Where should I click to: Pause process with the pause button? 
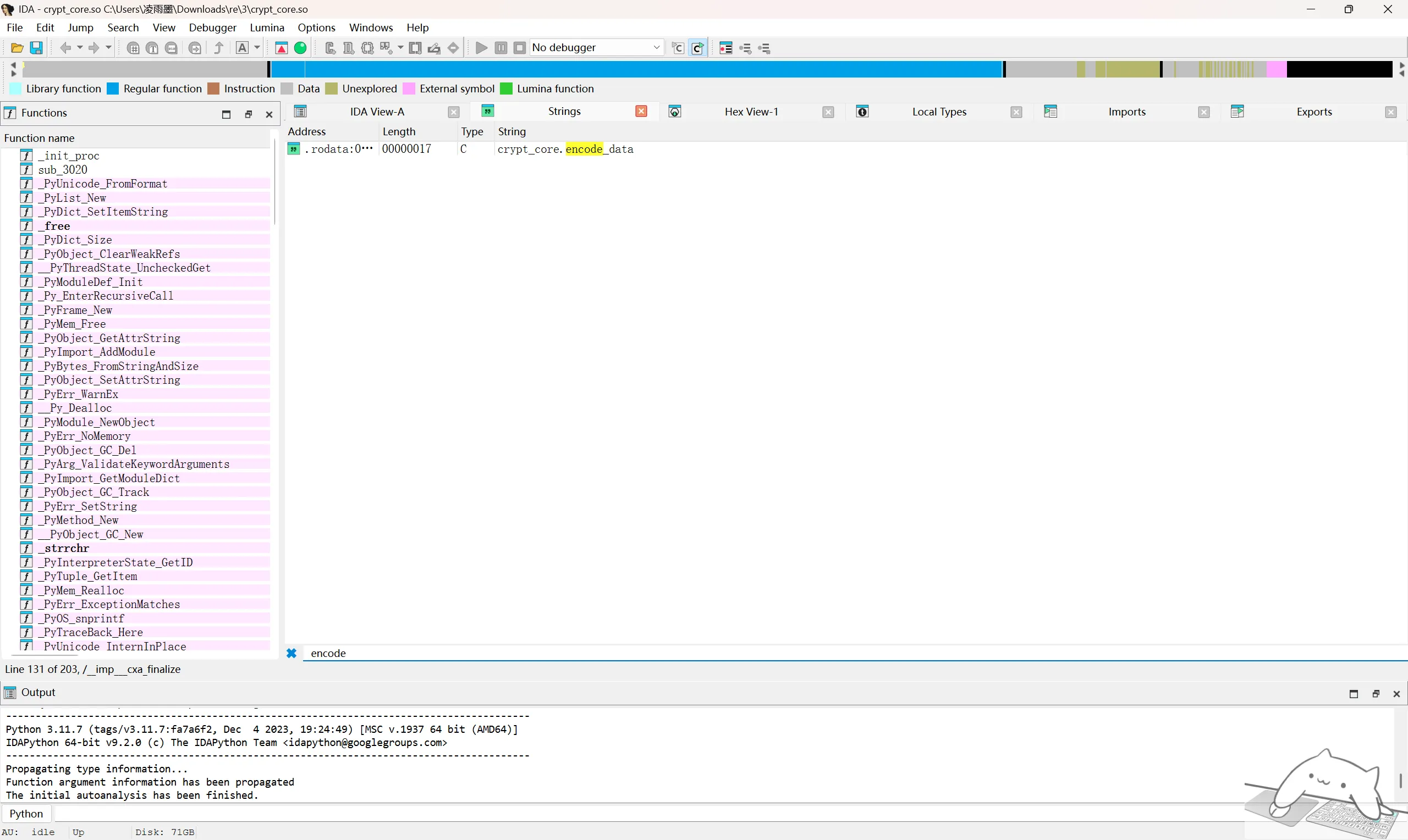(x=501, y=48)
